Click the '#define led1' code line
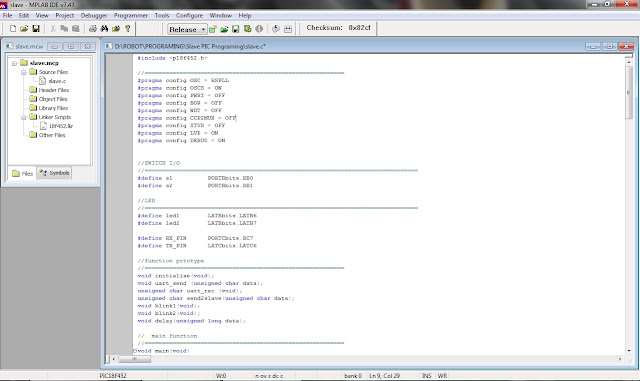The width and height of the screenshot is (640, 381). pos(197,216)
